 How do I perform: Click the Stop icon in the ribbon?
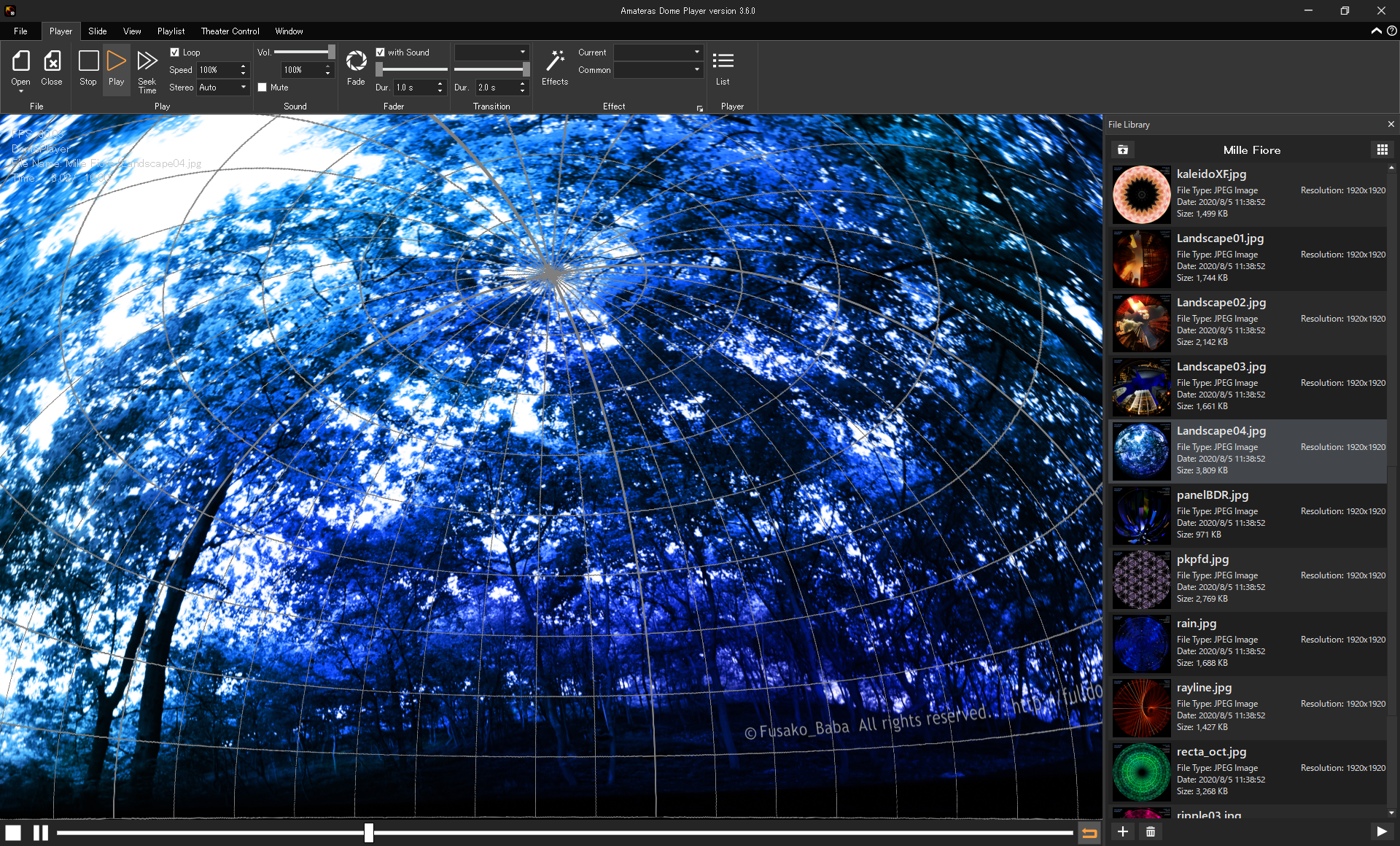coord(88,61)
